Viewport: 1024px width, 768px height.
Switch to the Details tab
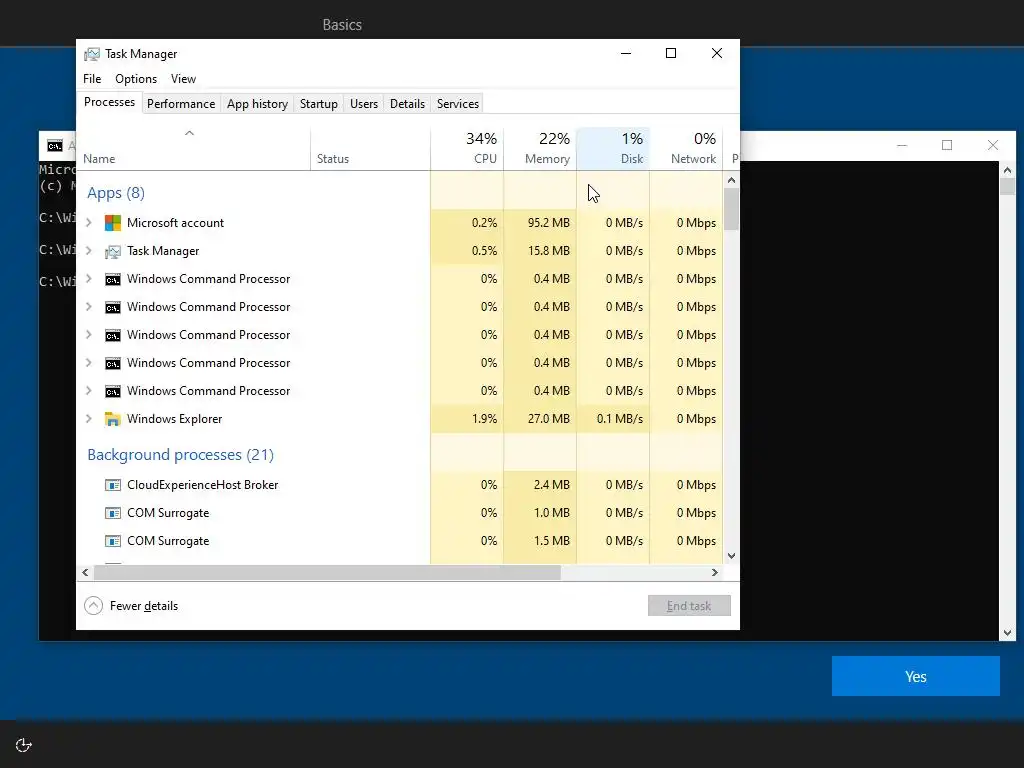(x=408, y=104)
